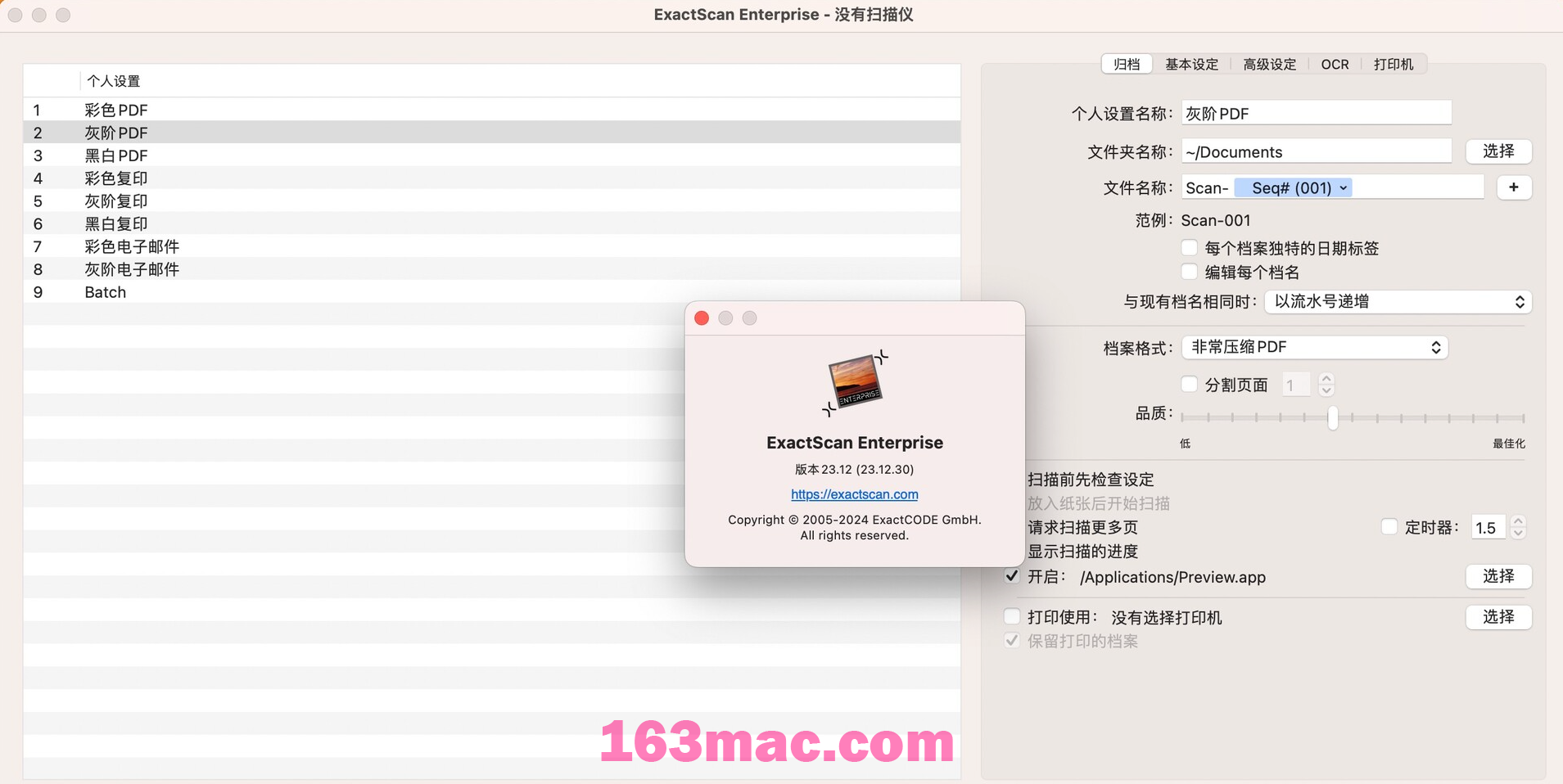The height and width of the screenshot is (784, 1563).
Task: Uncheck the 开启 Preview.app checkbox
Action: (1012, 576)
